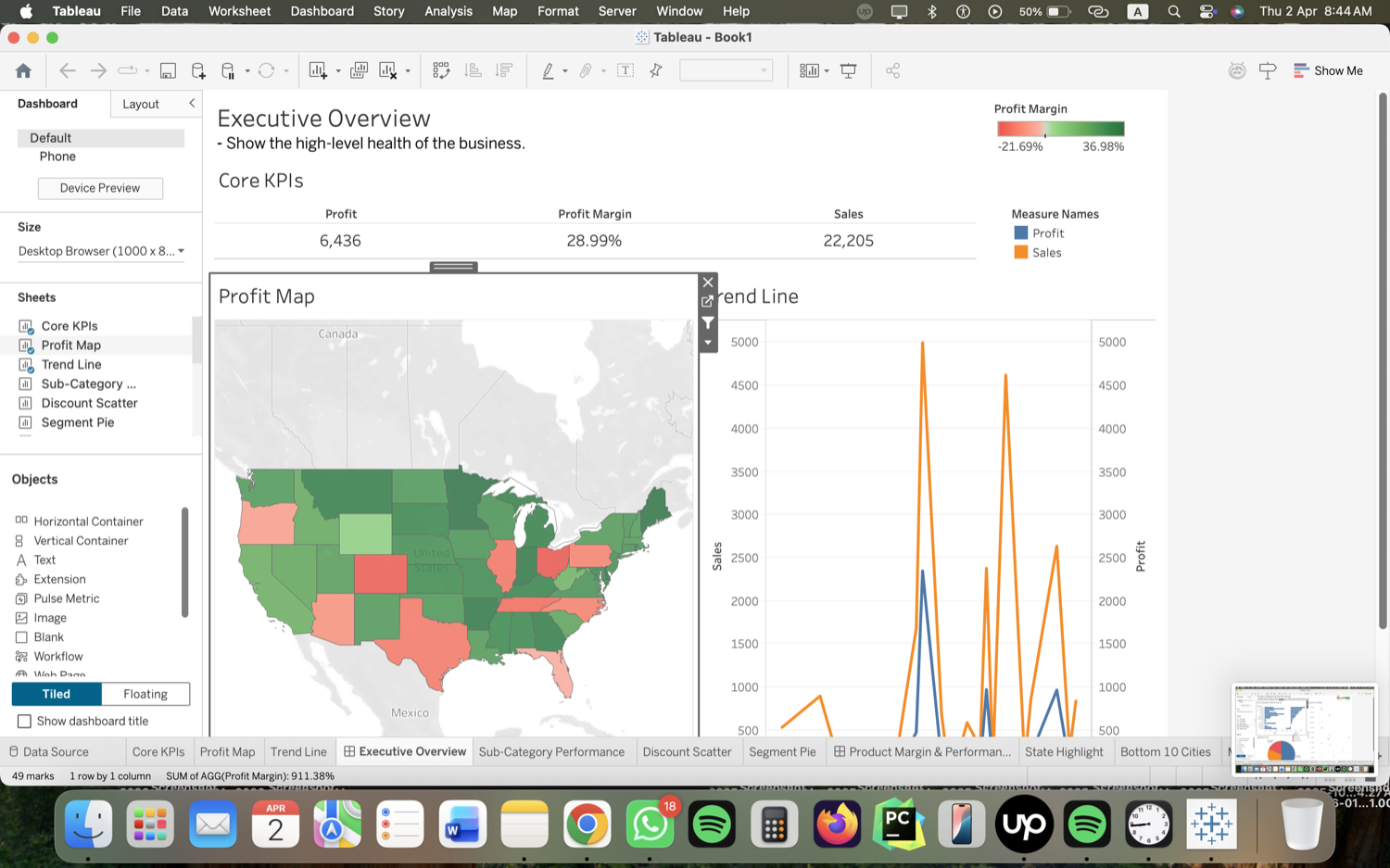
Task: Click the Sort ascending icon
Action: coord(473,70)
